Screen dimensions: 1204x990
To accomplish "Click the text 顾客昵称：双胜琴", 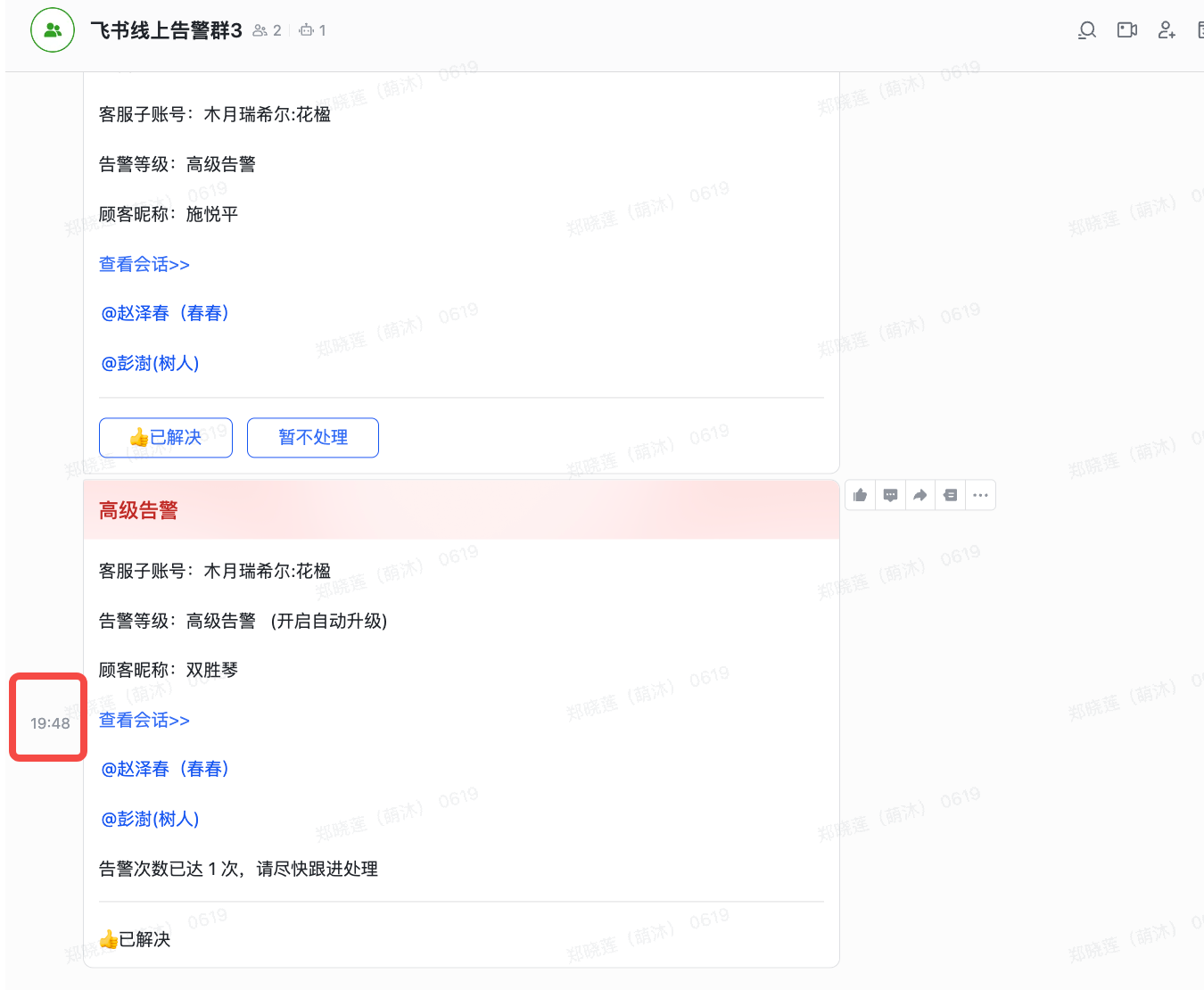I will coord(169,670).
